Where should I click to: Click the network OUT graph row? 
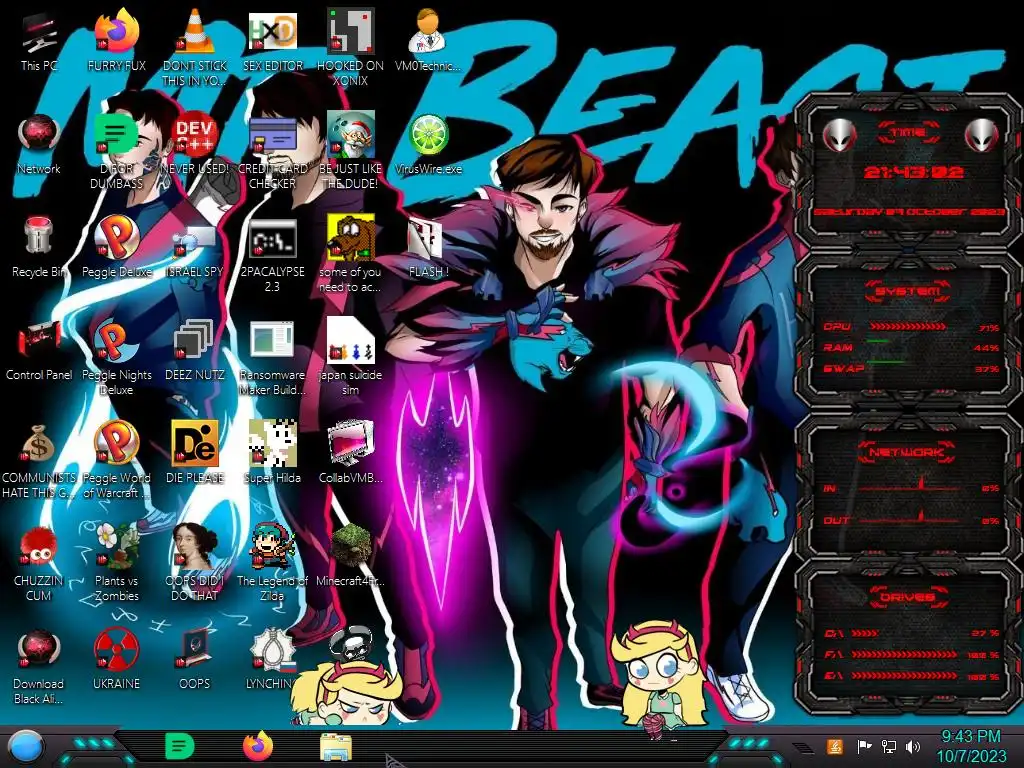tap(912, 519)
